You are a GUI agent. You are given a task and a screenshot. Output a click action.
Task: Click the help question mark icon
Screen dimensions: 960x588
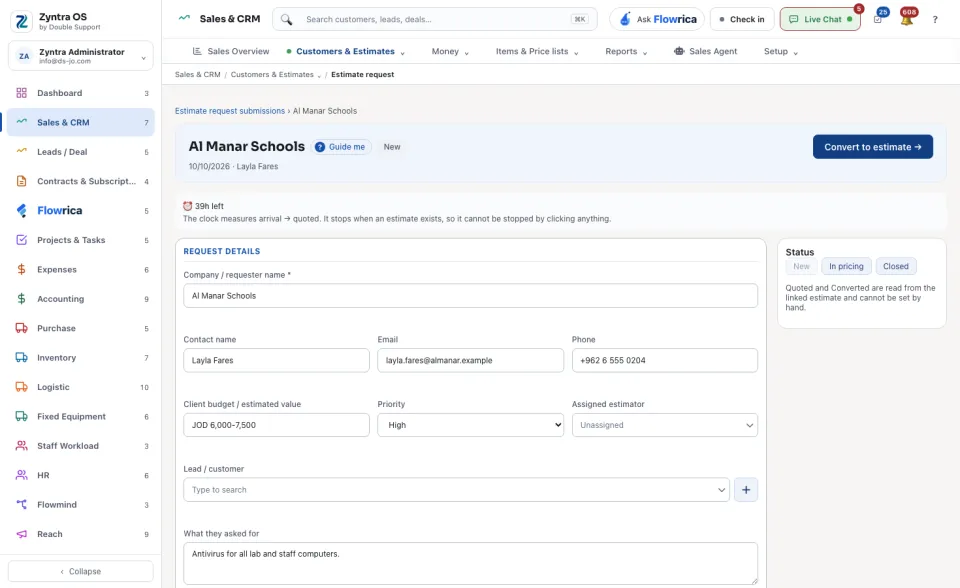(x=935, y=20)
